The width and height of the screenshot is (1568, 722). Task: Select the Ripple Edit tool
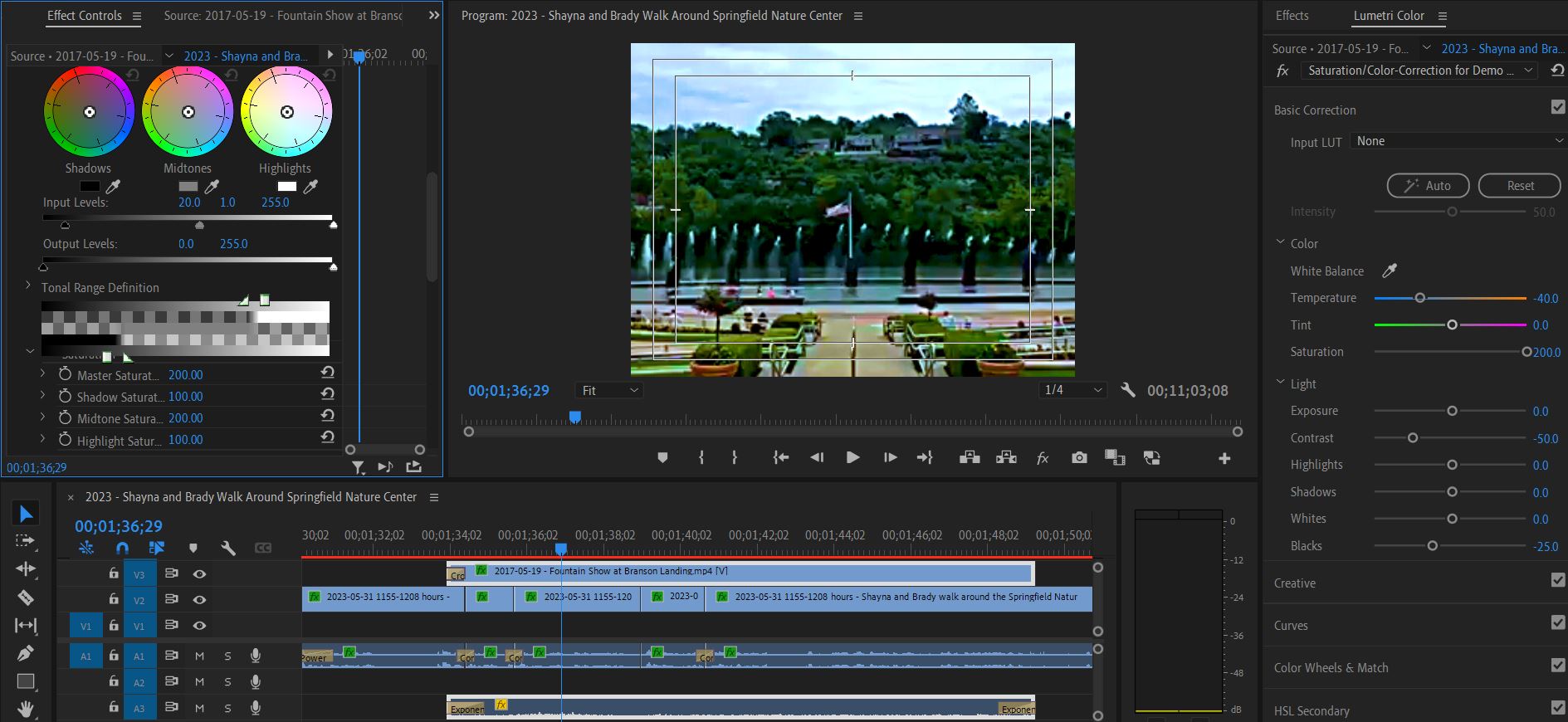26,569
